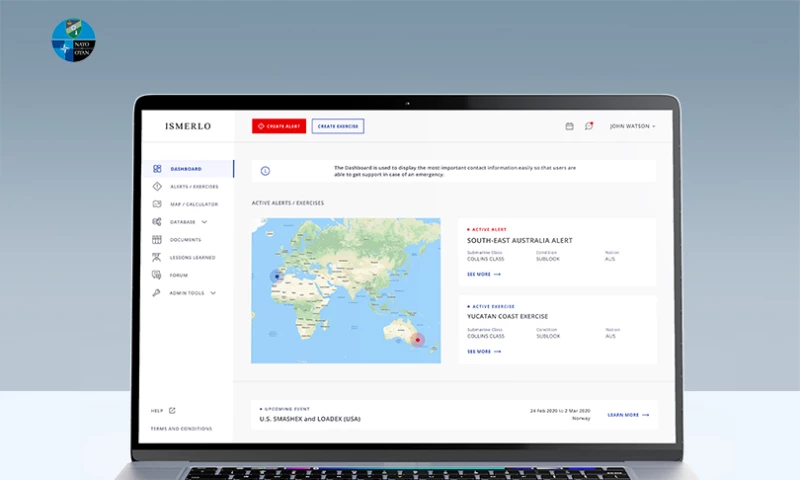Open the Documents sidebar icon
800x480 pixels.
157,240
